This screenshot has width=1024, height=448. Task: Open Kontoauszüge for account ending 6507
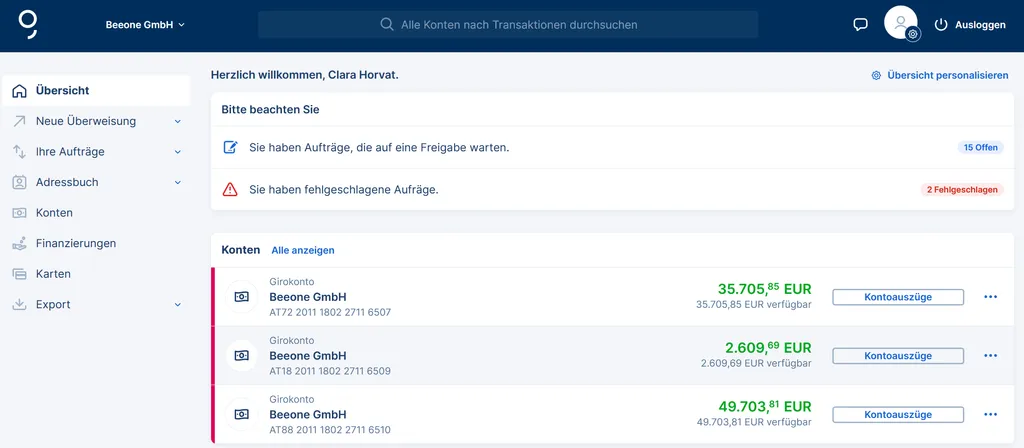coord(898,297)
